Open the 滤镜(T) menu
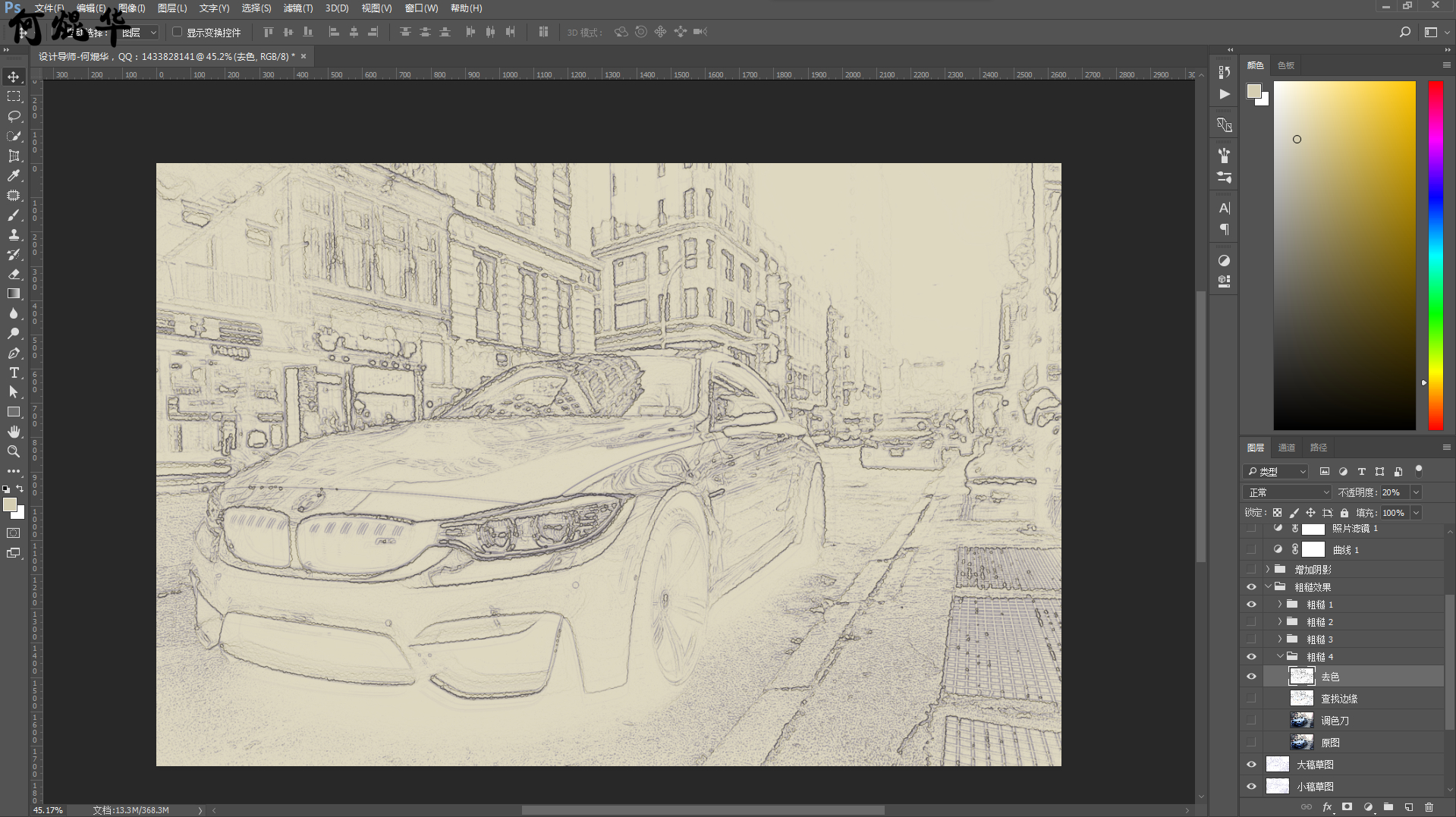This screenshot has height=817, width=1456. tap(297, 8)
